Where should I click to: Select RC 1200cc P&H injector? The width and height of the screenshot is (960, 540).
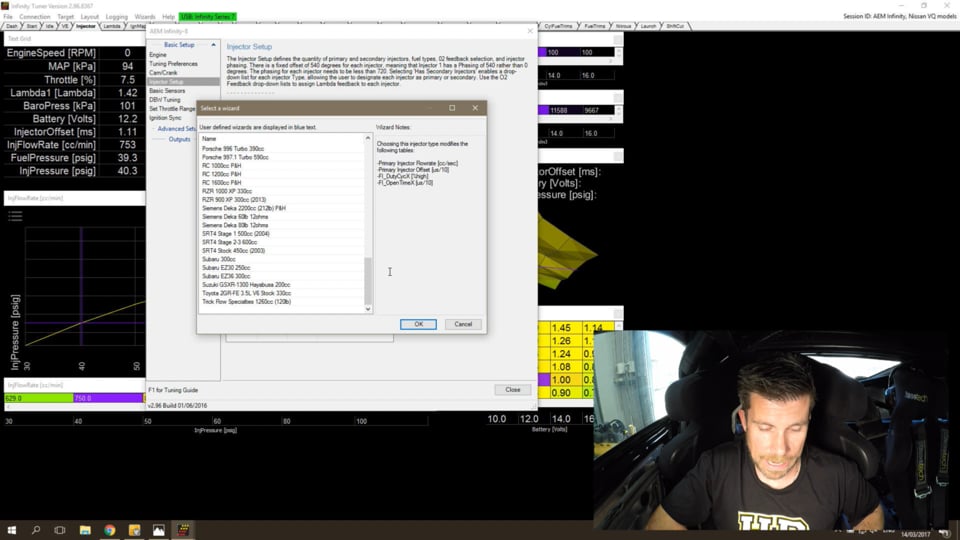tap(222, 174)
